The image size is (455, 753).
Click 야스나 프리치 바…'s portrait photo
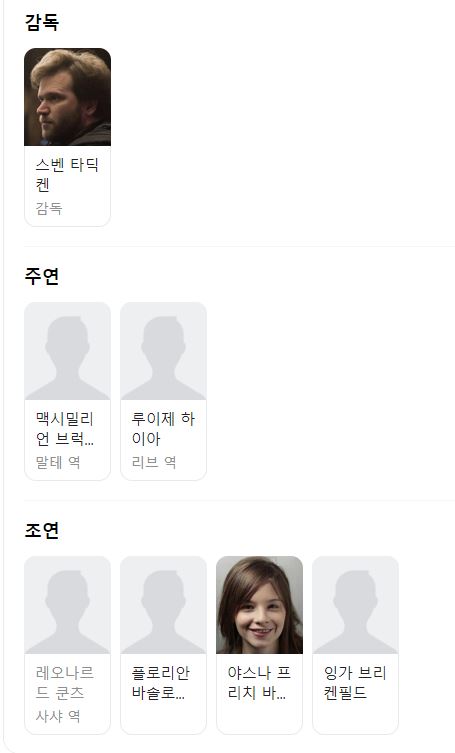(259, 605)
